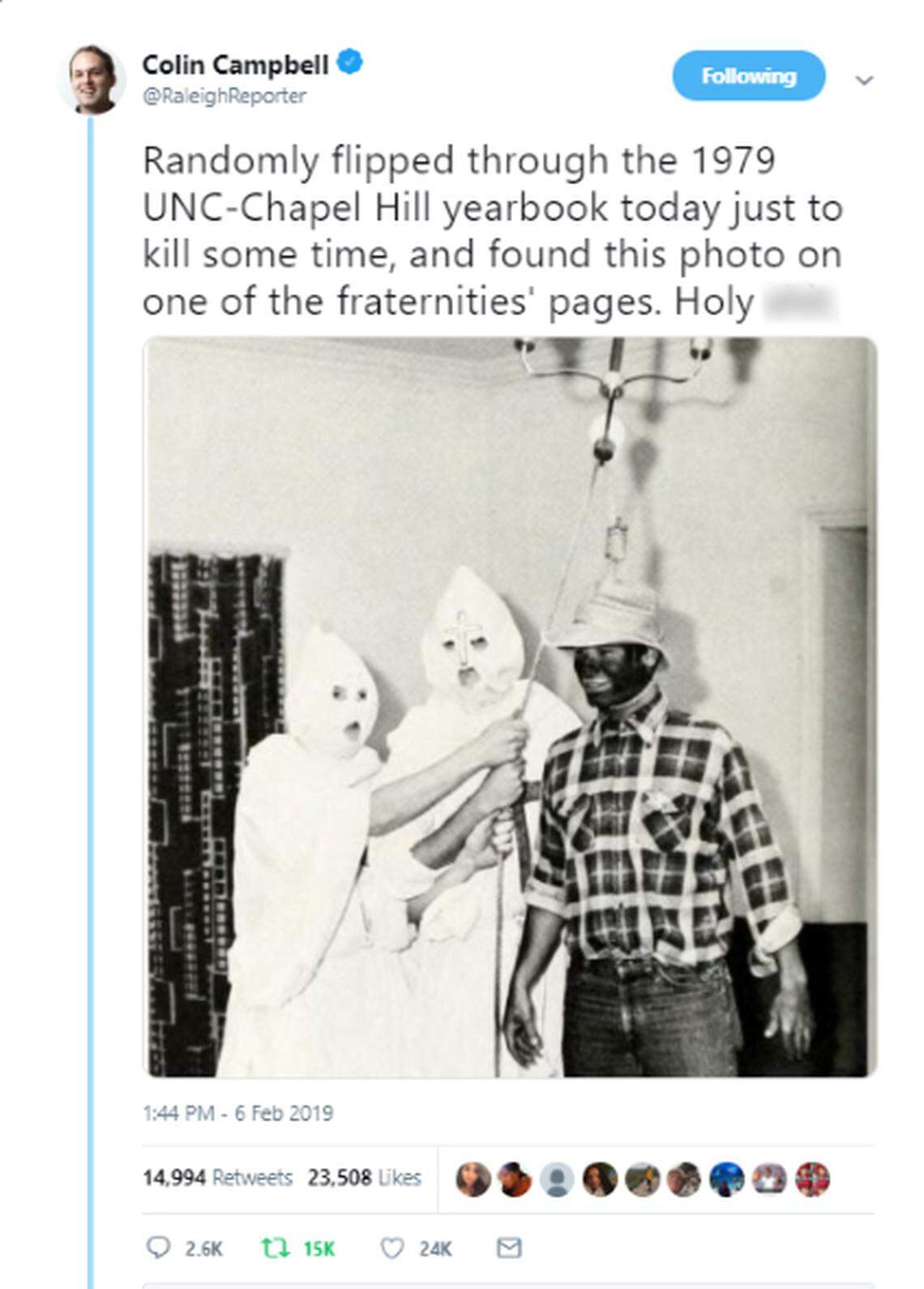The height and width of the screenshot is (1289, 924).
Task: Open the attached yearbook photo
Action: [x=510, y=707]
